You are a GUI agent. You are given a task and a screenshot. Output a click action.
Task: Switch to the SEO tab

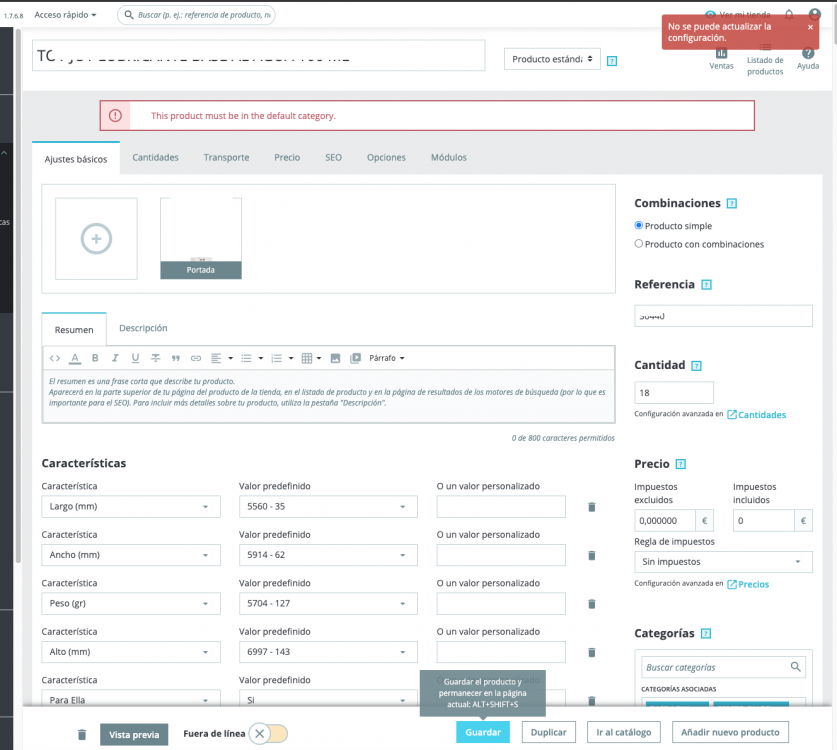(x=333, y=157)
